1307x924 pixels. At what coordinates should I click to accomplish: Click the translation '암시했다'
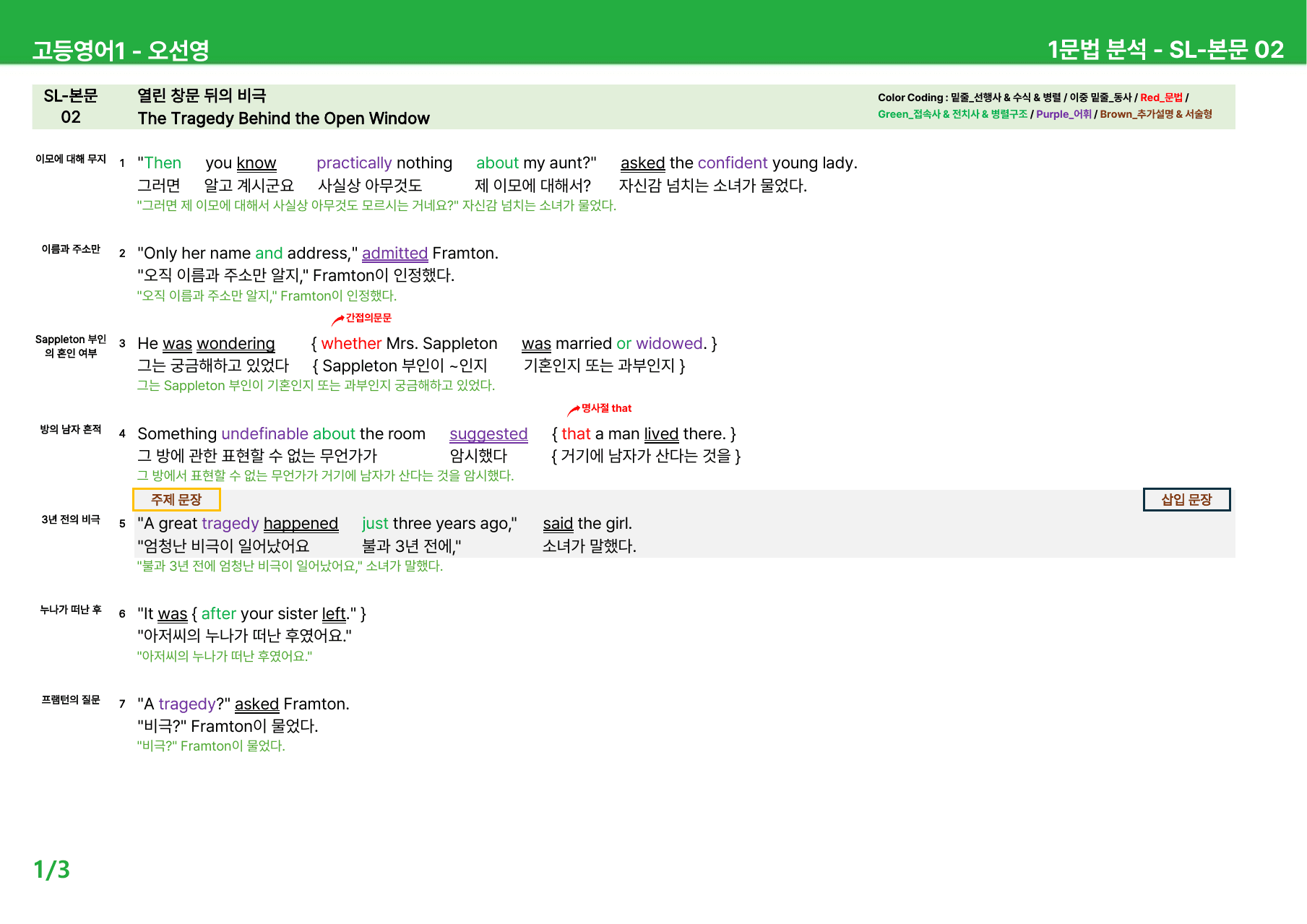coord(478,456)
